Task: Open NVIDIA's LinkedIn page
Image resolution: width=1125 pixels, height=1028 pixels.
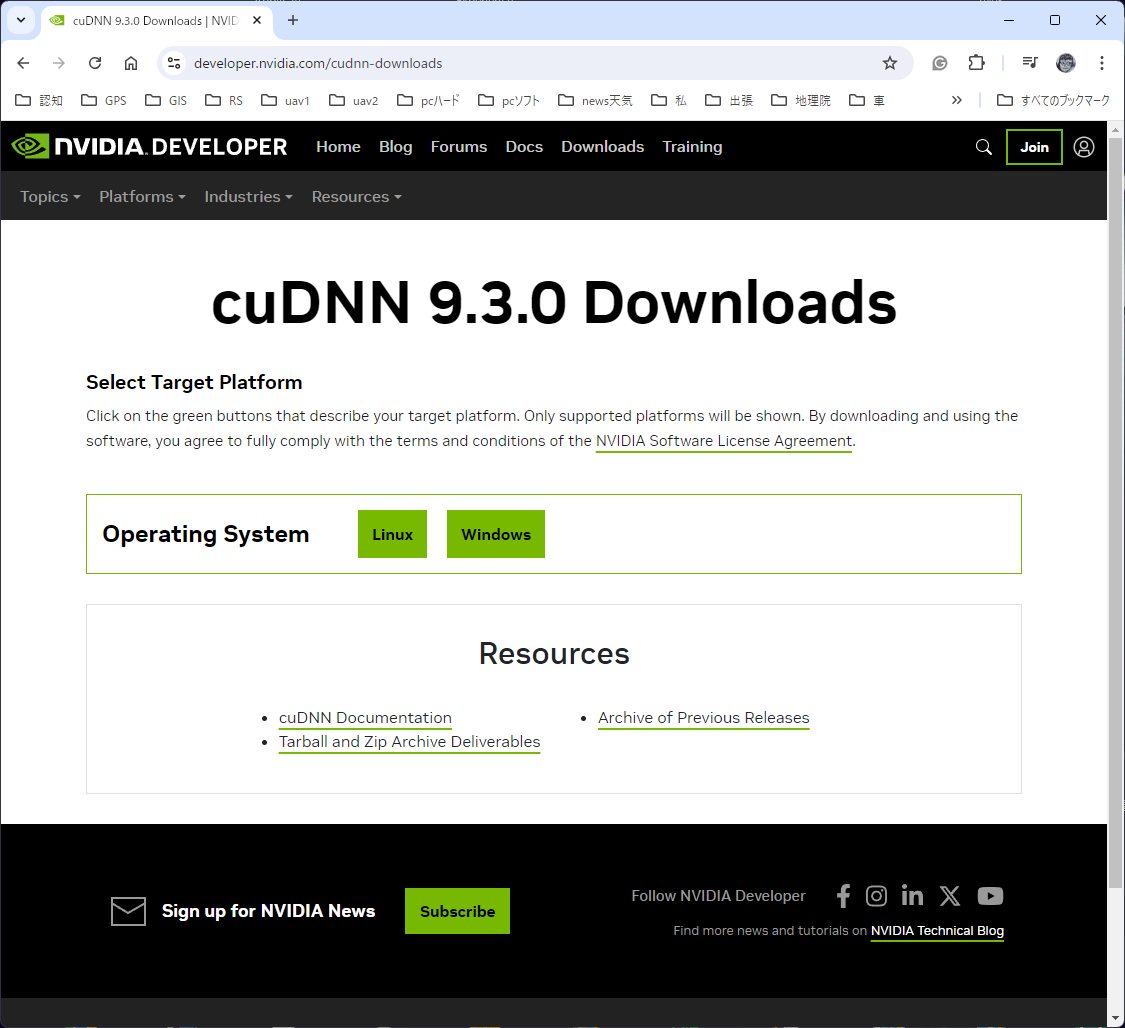Action: pyautogui.click(x=911, y=895)
